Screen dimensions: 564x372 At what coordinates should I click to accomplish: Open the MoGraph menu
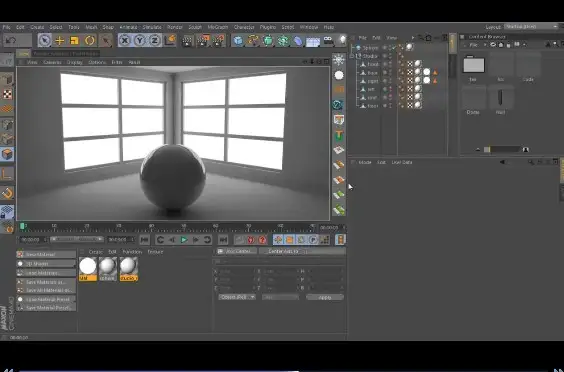[218, 27]
